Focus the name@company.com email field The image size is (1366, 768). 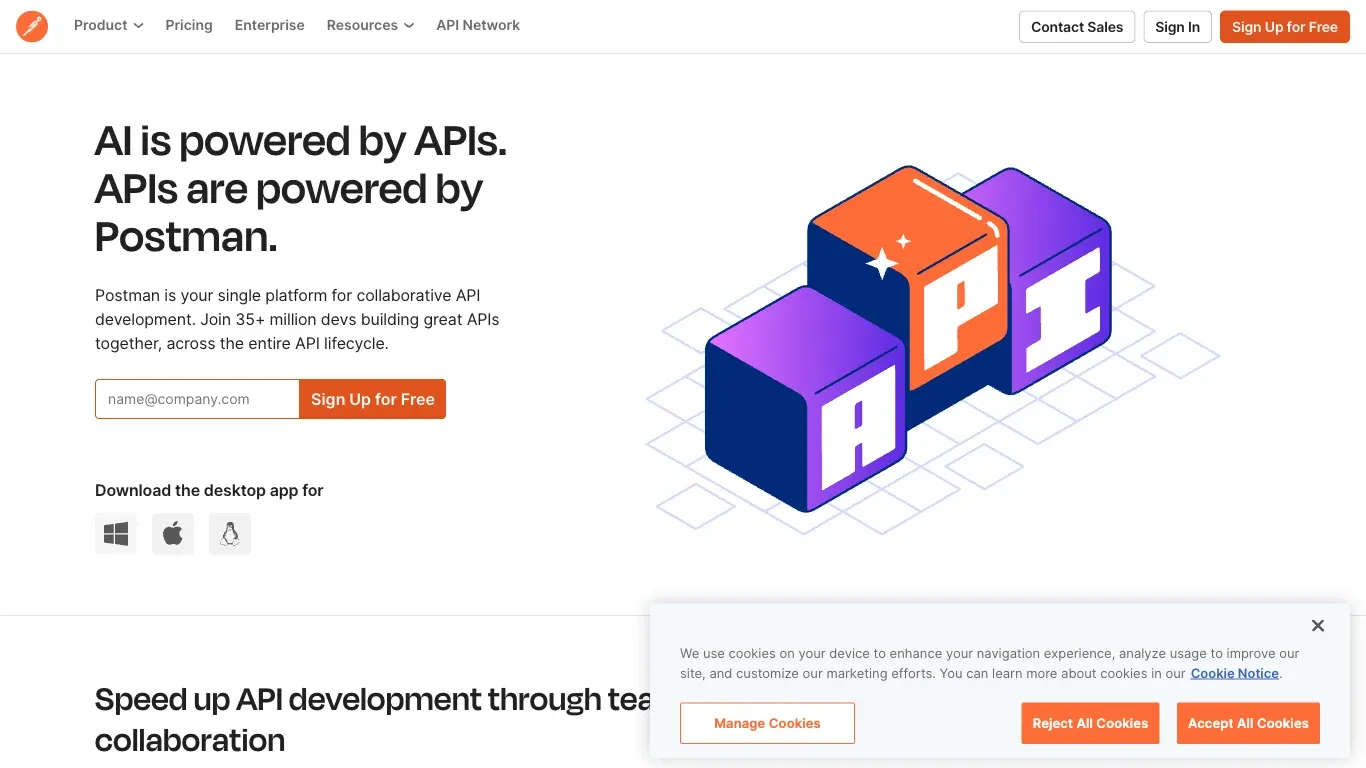click(x=197, y=399)
